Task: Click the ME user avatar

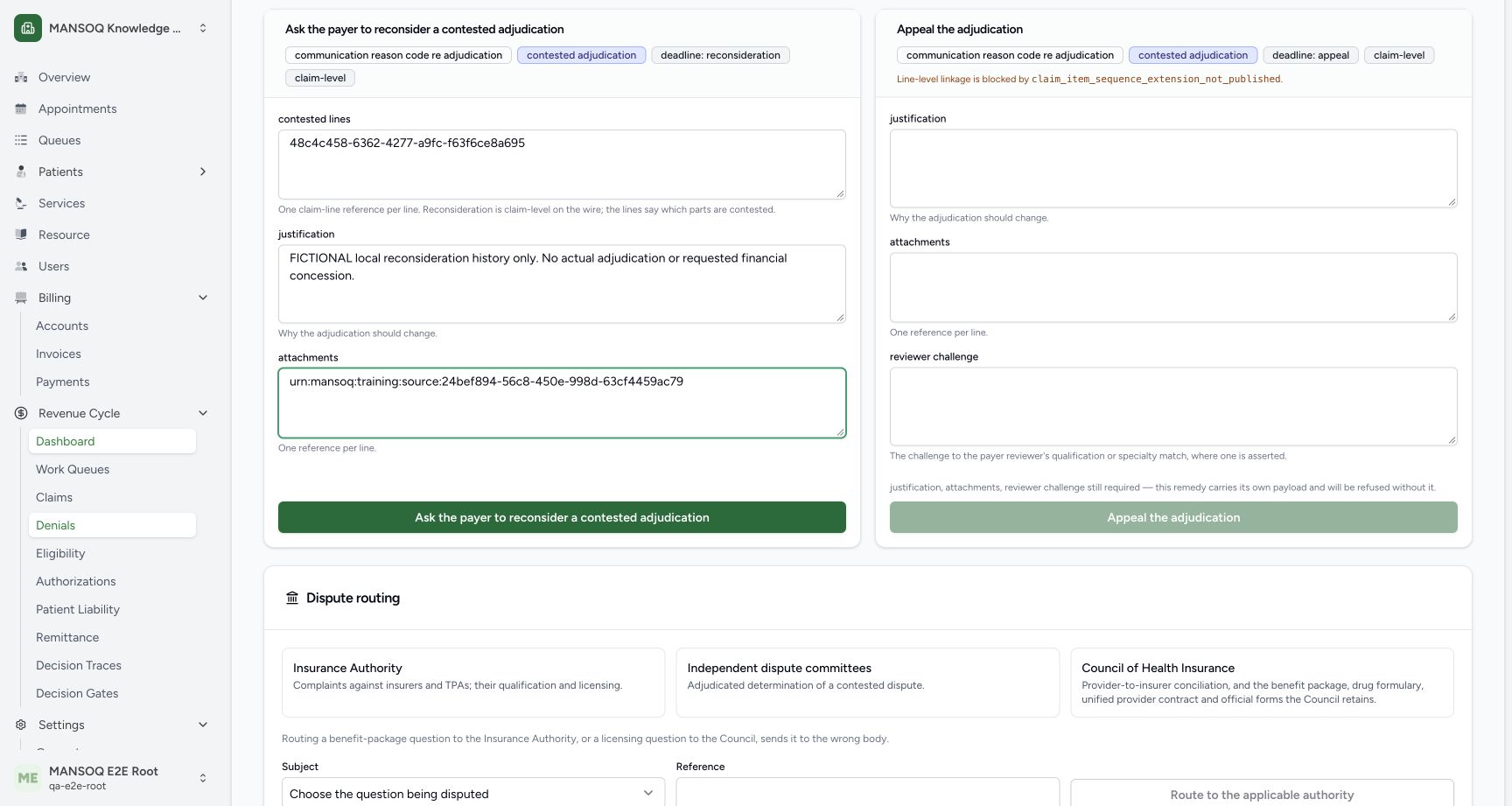Action: [x=28, y=778]
